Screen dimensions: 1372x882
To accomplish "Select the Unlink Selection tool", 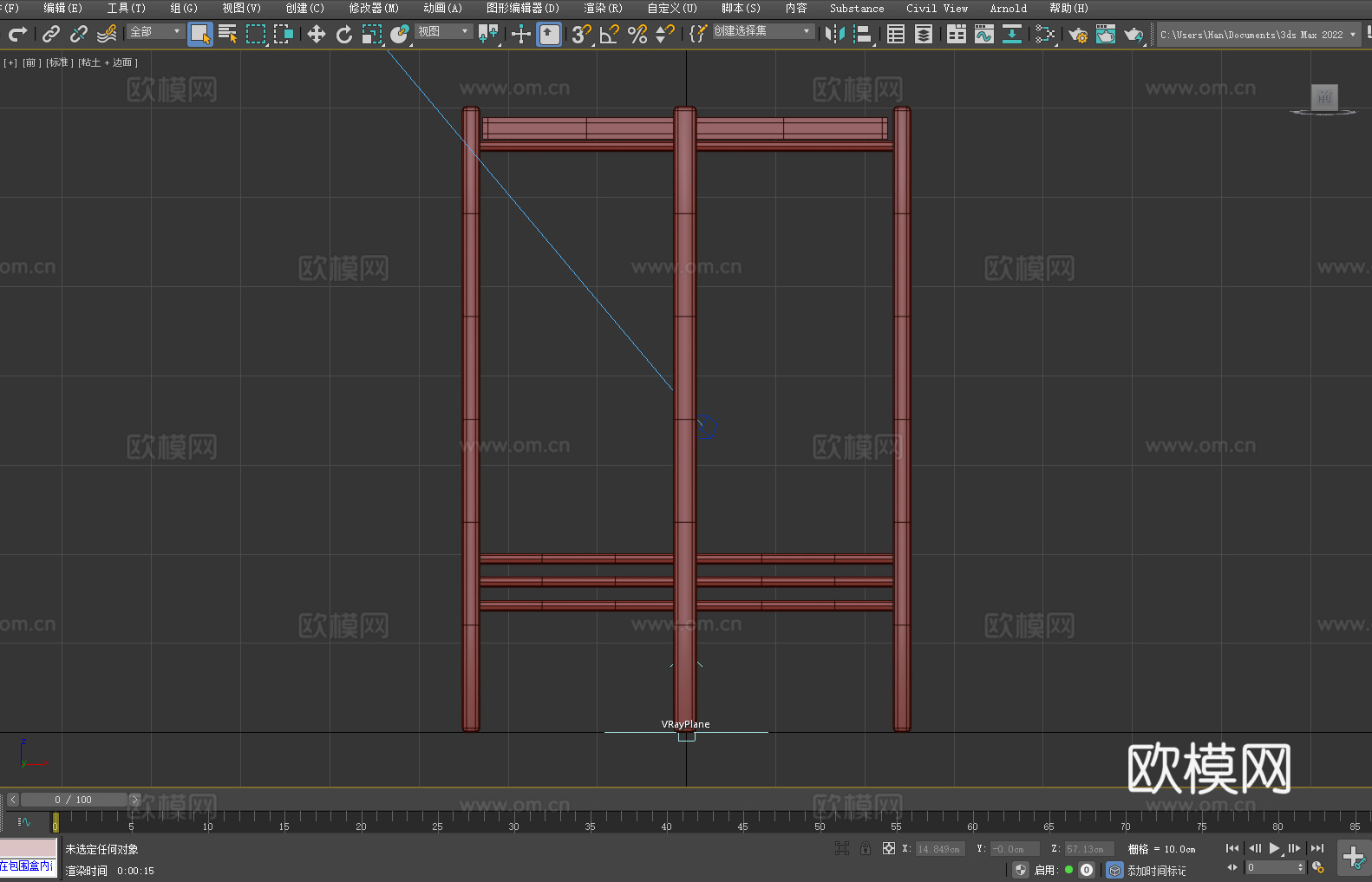I will pos(79,34).
